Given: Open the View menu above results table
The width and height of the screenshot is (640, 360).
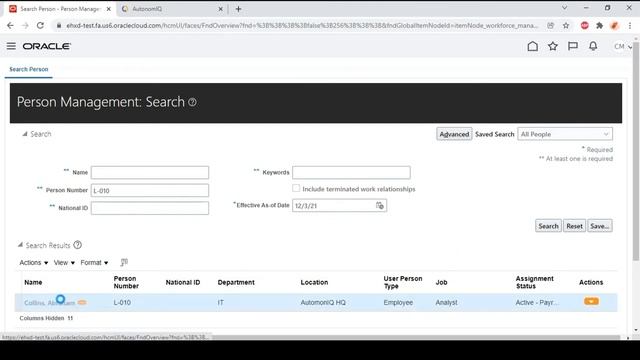Looking at the screenshot, I should (64, 262).
